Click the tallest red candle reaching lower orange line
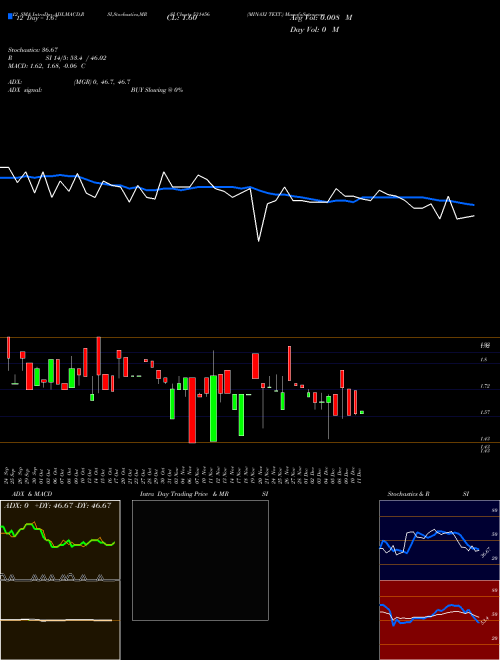Image resolution: width=500 pixels, height=660 pixels. (x=192, y=410)
